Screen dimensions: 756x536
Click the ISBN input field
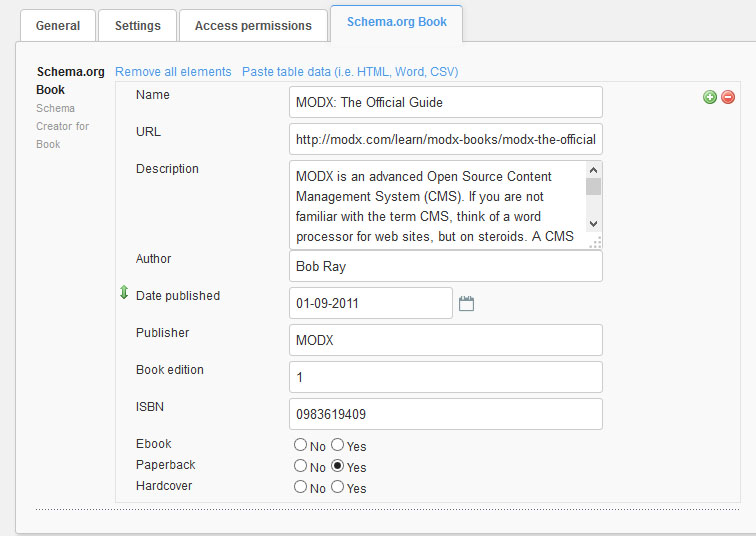[446, 414]
